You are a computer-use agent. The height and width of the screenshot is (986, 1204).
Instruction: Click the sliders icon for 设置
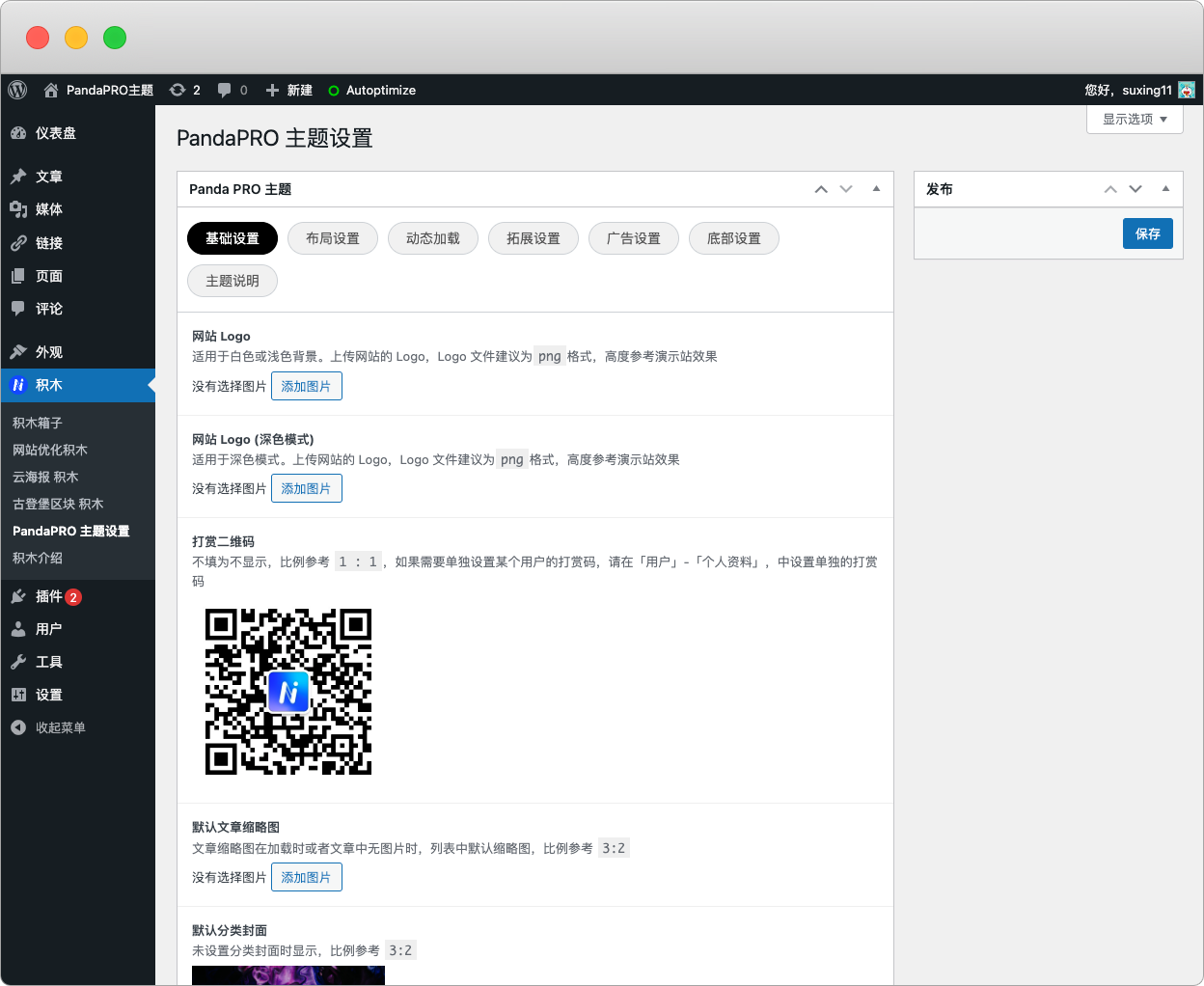click(18, 695)
